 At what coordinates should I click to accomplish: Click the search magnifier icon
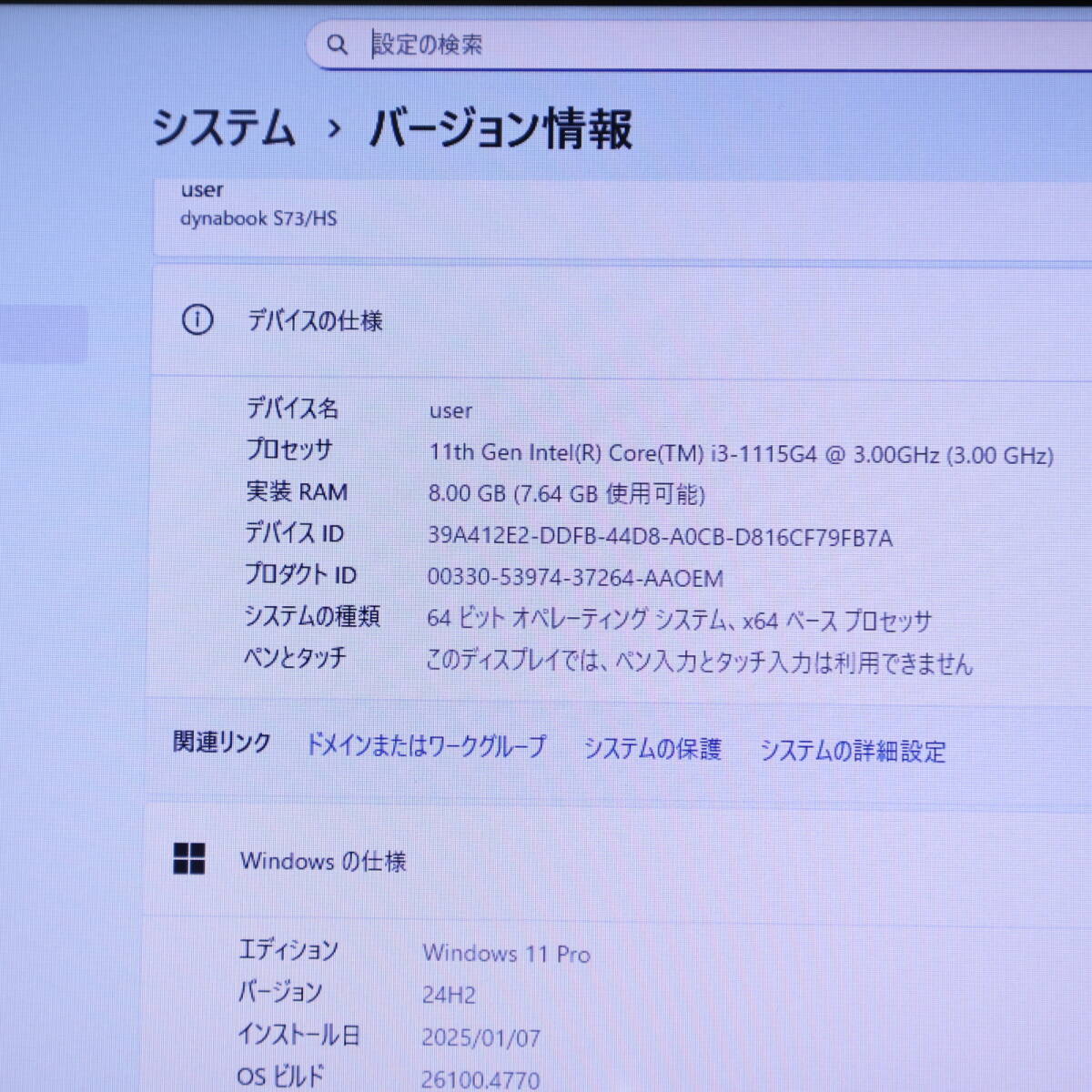[x=337, y=44]
